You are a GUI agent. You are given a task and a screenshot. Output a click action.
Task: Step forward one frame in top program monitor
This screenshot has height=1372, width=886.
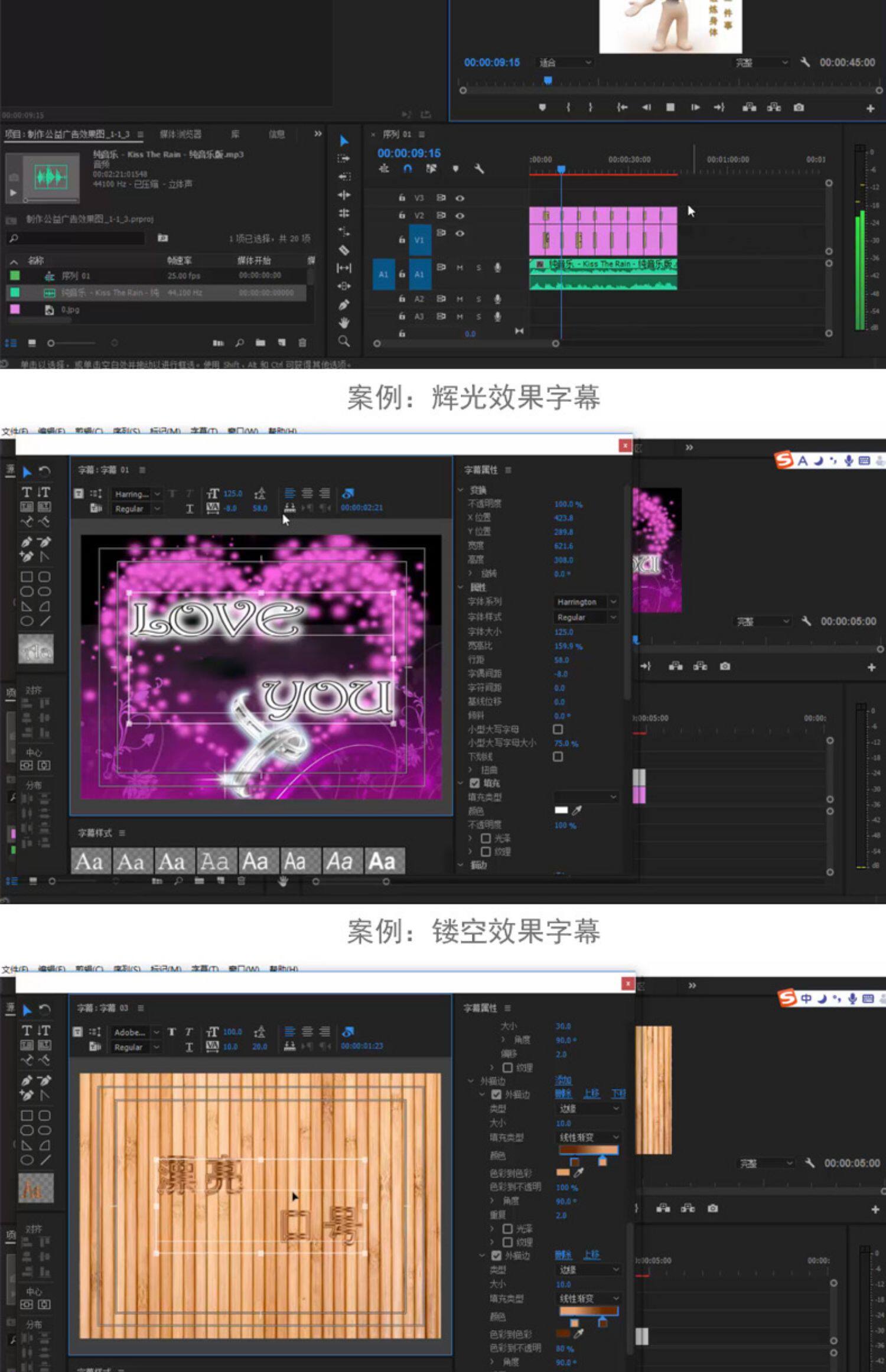[695, 108]
